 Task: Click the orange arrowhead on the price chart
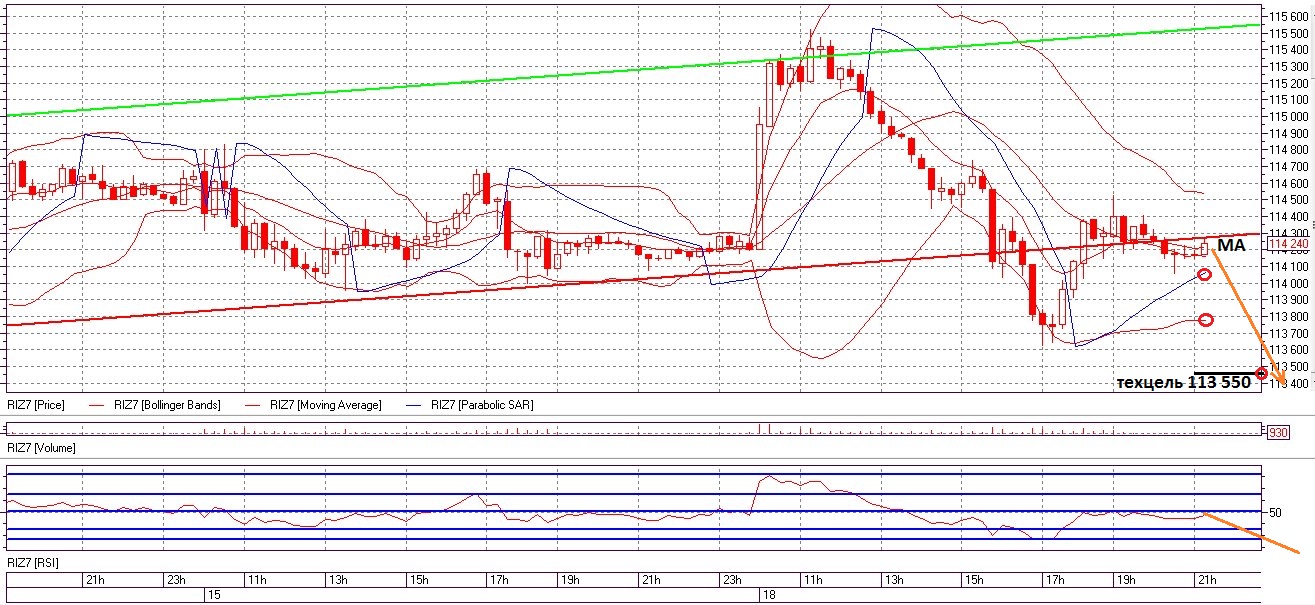click(x=1282, y=379)
